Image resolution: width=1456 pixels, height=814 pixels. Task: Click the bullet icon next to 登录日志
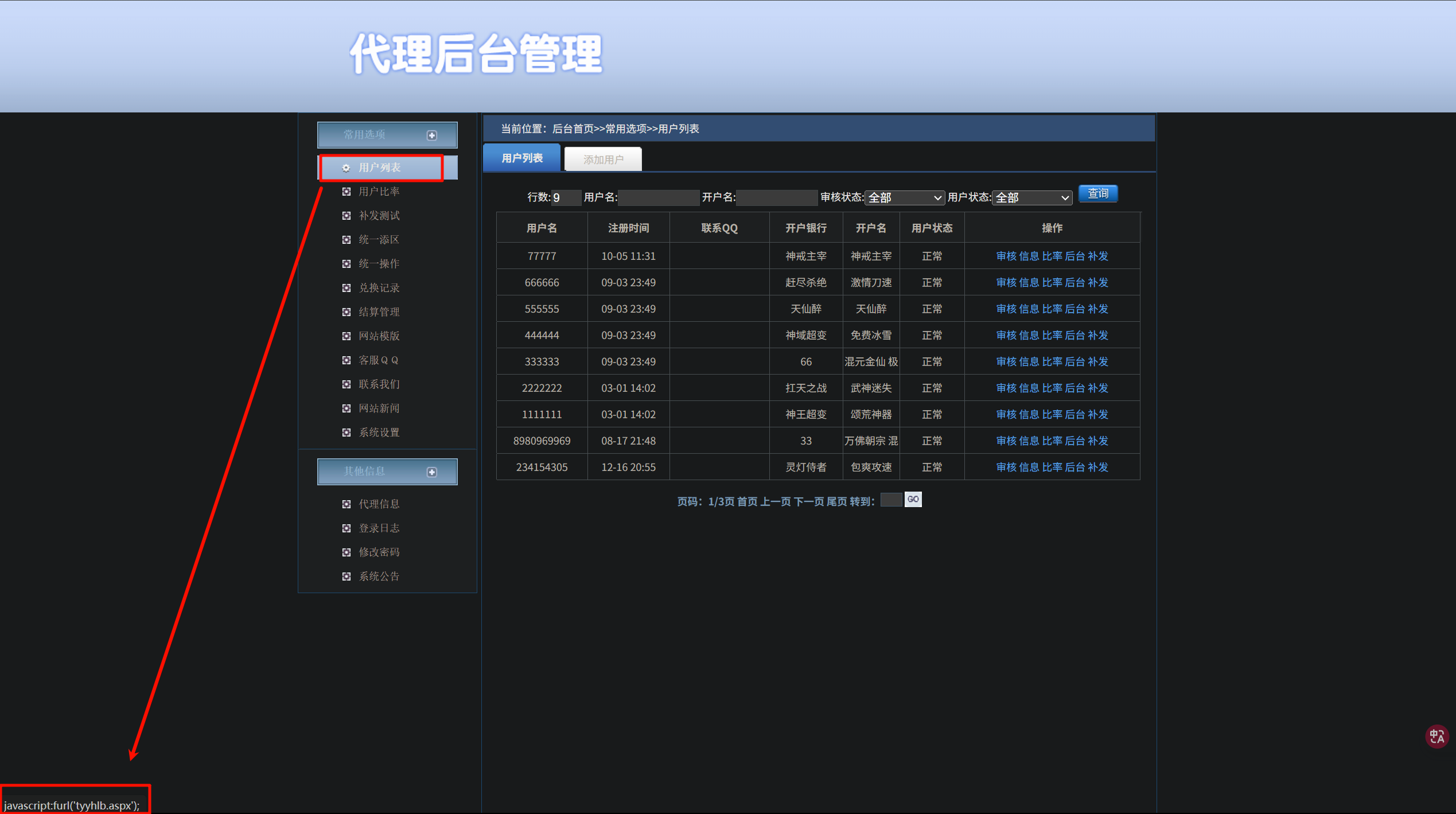point(346,528)
